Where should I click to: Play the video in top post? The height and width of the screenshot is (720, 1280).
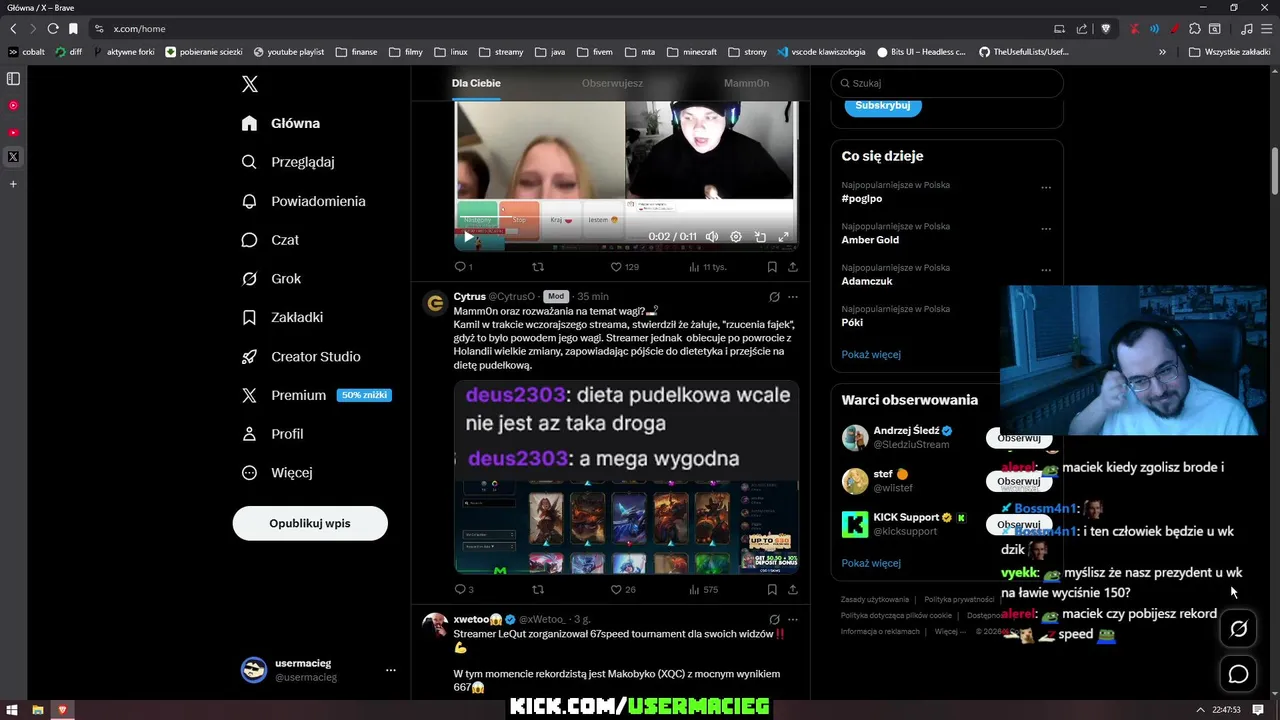(x=468, y=237)
